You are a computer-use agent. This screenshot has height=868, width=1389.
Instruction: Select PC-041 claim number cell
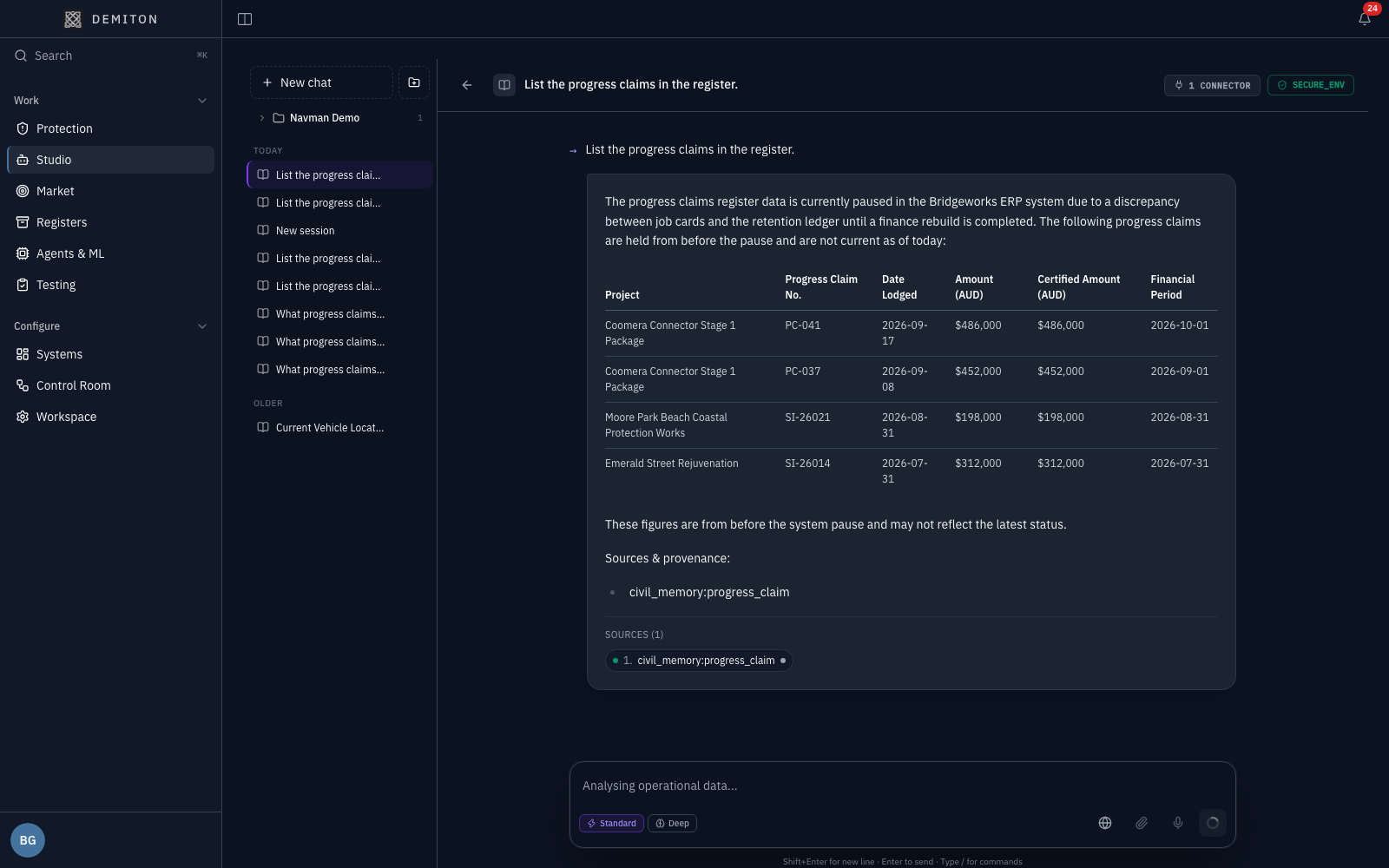click(803, 325)
